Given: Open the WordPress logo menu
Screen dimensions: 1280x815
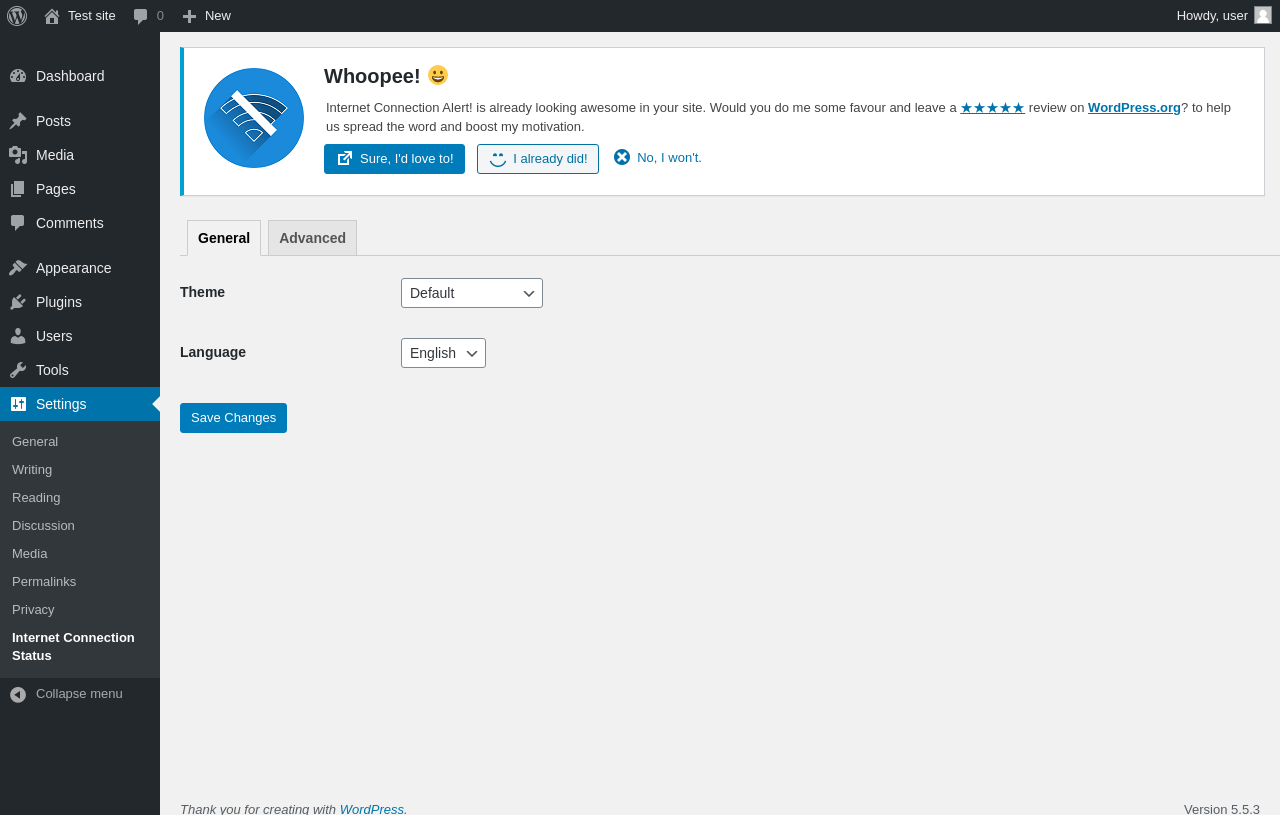Looking at the screenshot, I should point(17,16).
